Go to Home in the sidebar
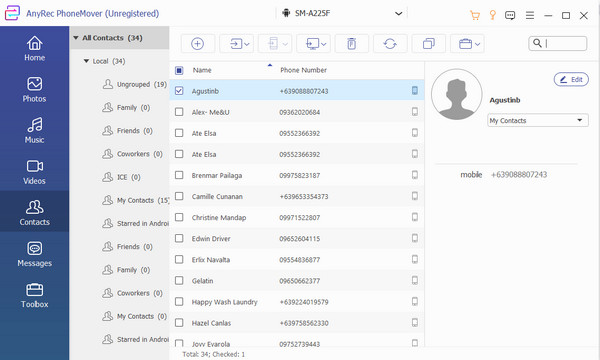This screenshot has height=360, width=600. pos(34,49)
